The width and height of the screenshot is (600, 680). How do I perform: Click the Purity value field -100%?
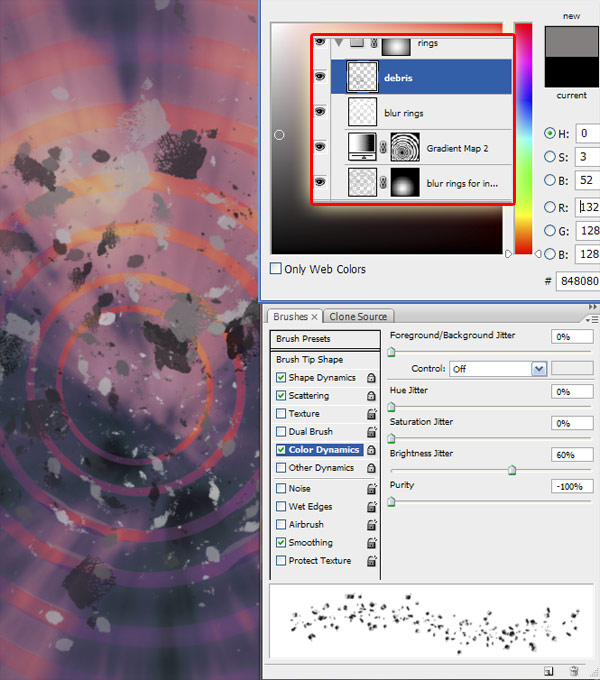tap(572, 487)
